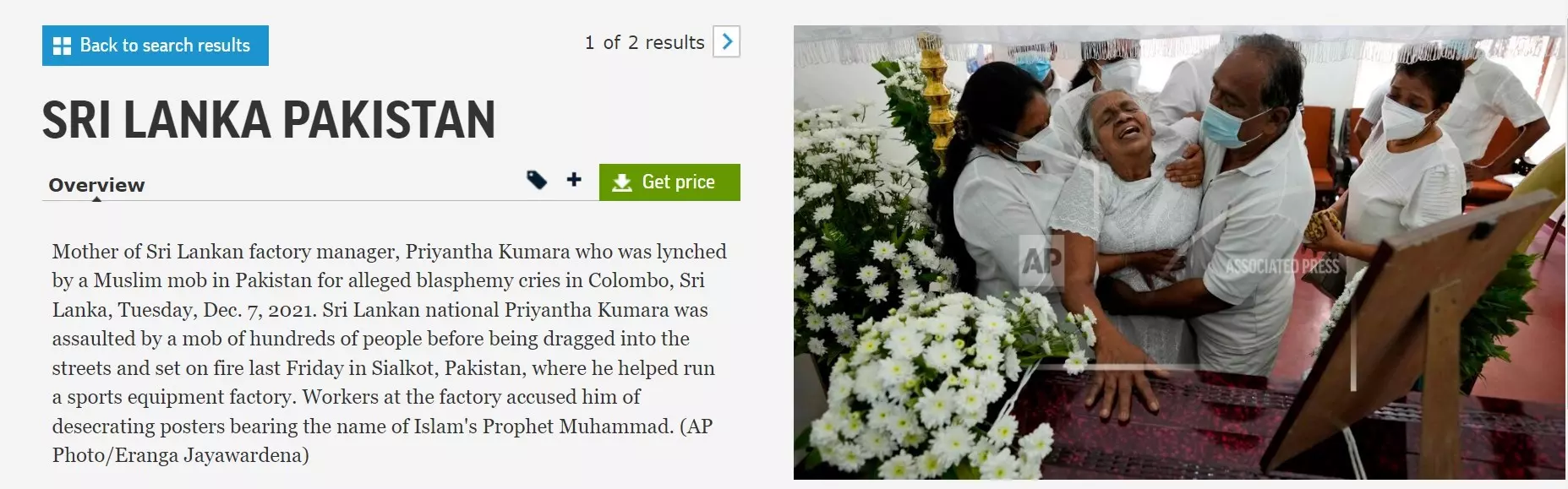Click the SRI LANKA PAKISTAN headline
This screenshot has height=489, width=1568.
click(269, 120)
